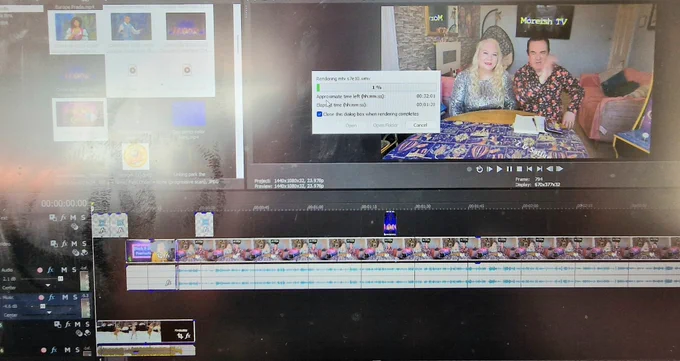The height and width of the screenshot is (361, 680).
Task: Select the small blue clip on top track
Action: (x=390, y=223)
